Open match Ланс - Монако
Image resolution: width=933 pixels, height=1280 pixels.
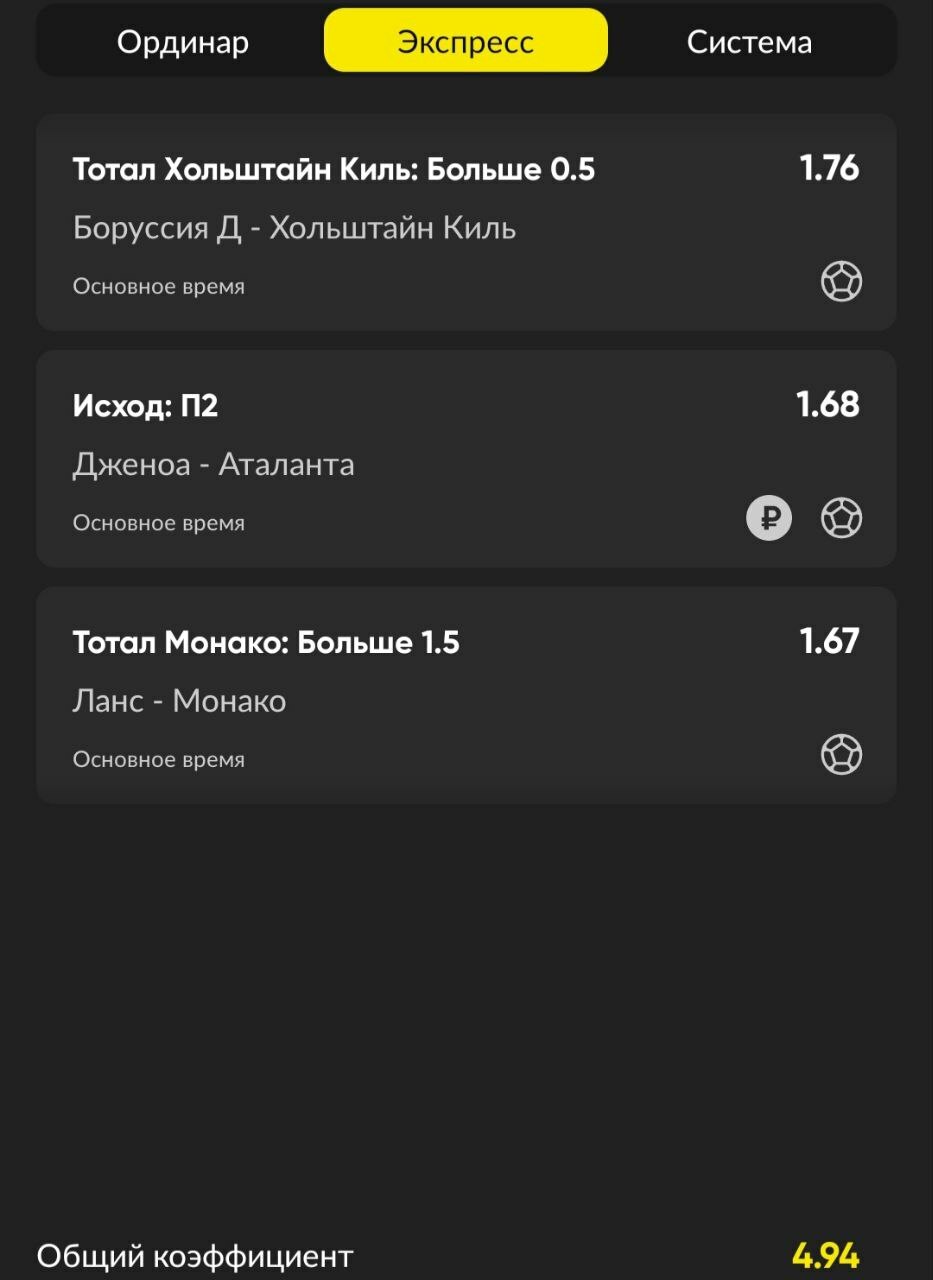click(x=179, y=701)
